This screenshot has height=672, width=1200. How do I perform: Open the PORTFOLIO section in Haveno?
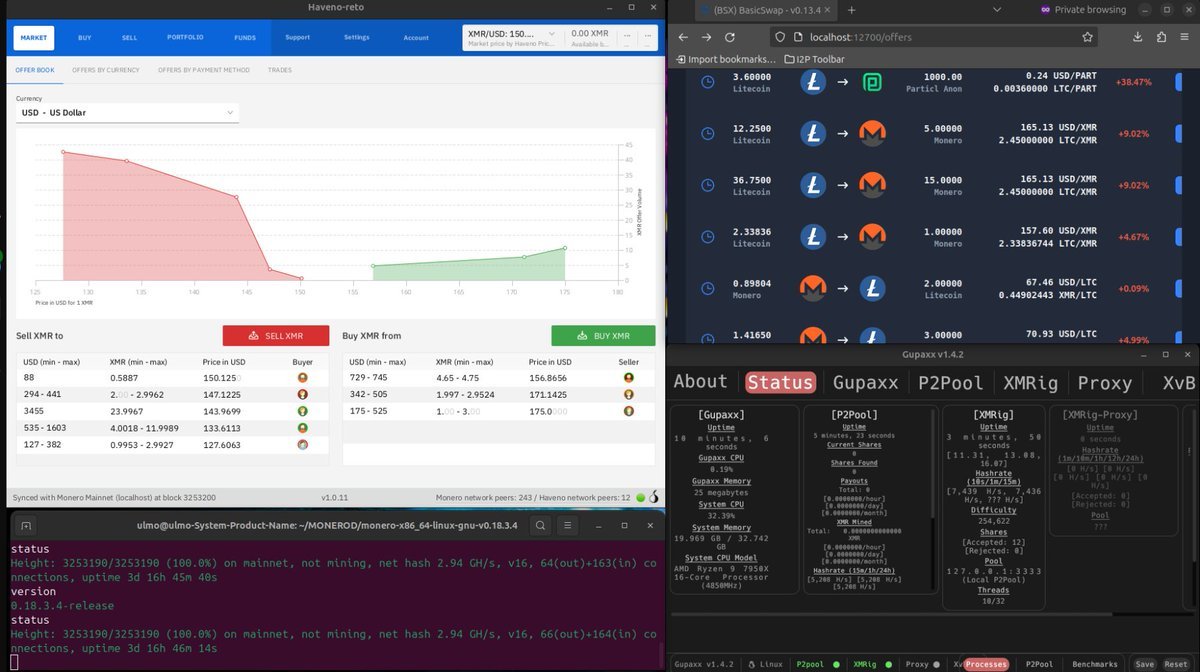(185, 38)
